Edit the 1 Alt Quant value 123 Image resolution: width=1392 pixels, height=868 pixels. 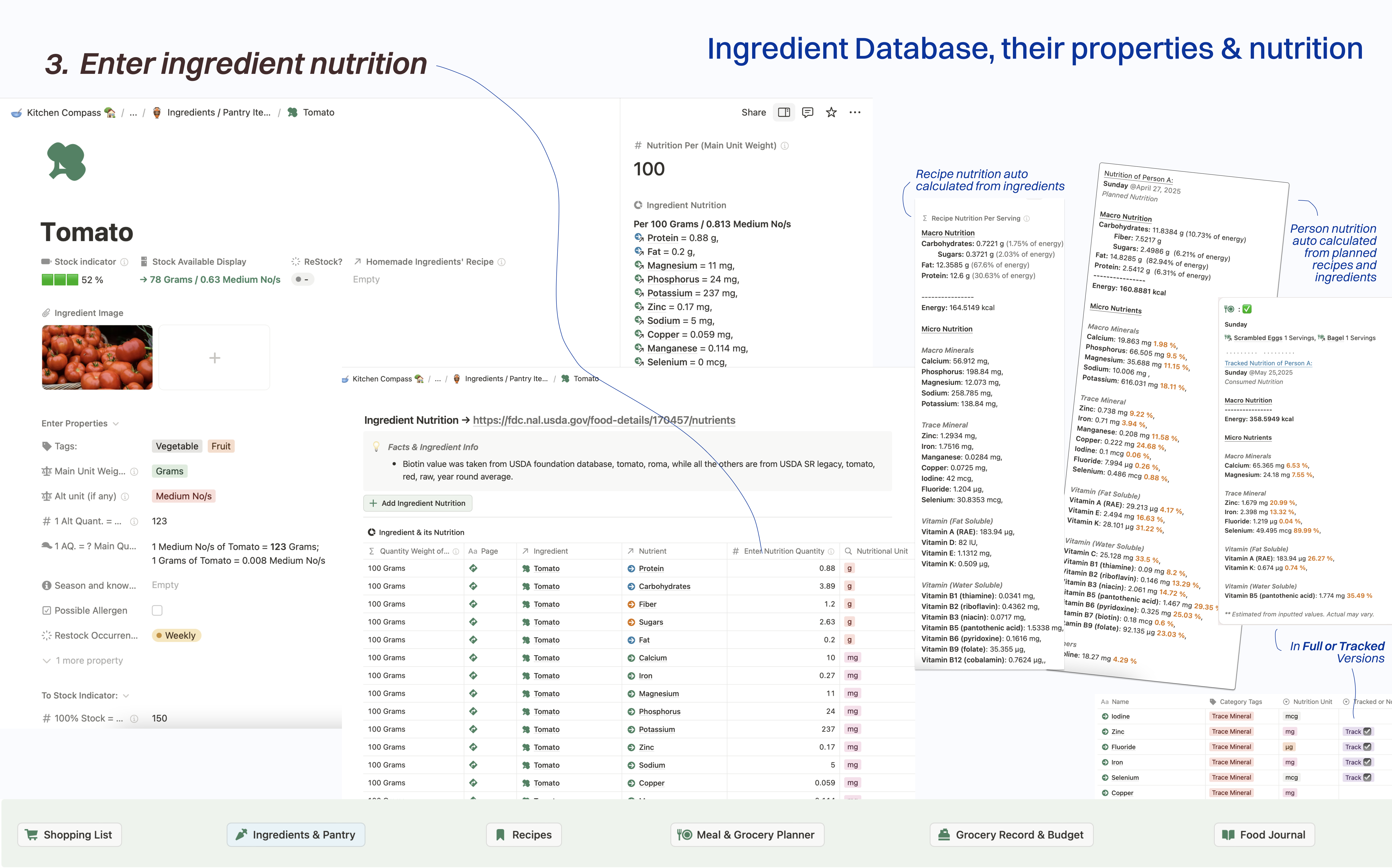160,521
